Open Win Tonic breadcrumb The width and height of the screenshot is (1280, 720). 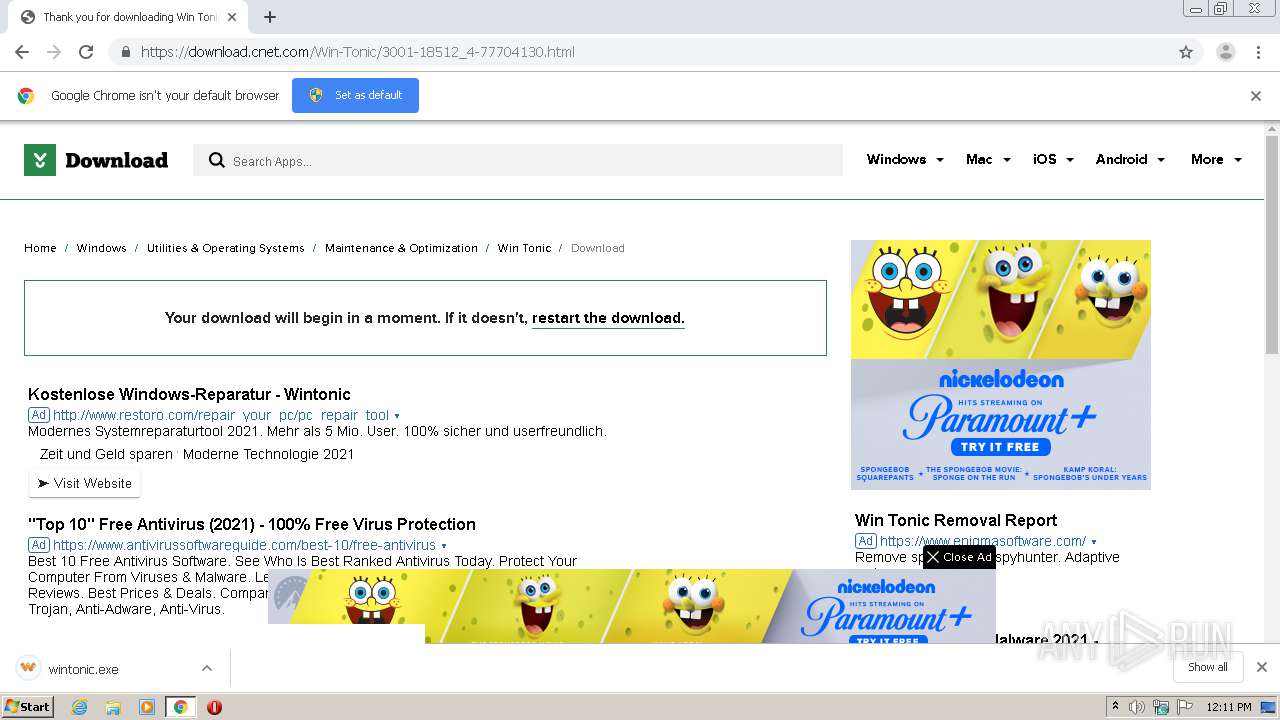(524, 248)
